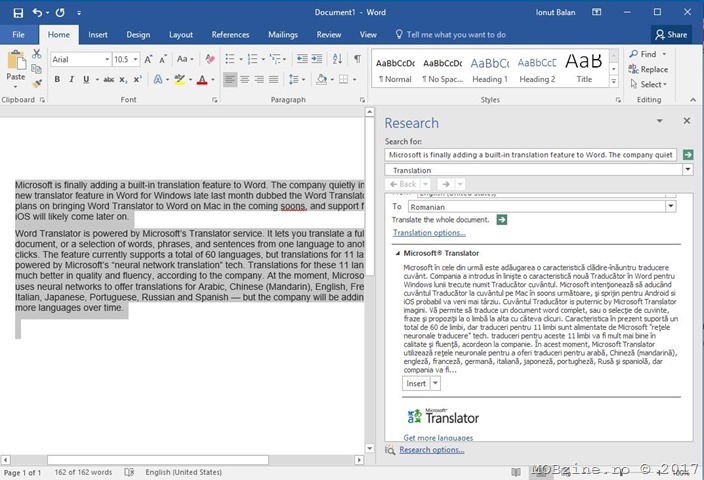Switch to the Insert tab
This screenshot has width=704, height=480.
click(x=98, y=35)
